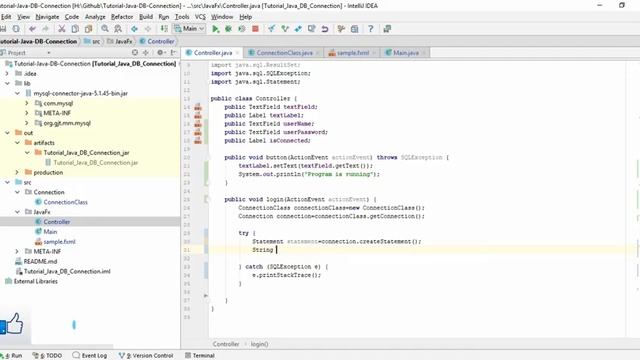Collapse the src folder
This screenshot has width=640, height=360.
7,182
